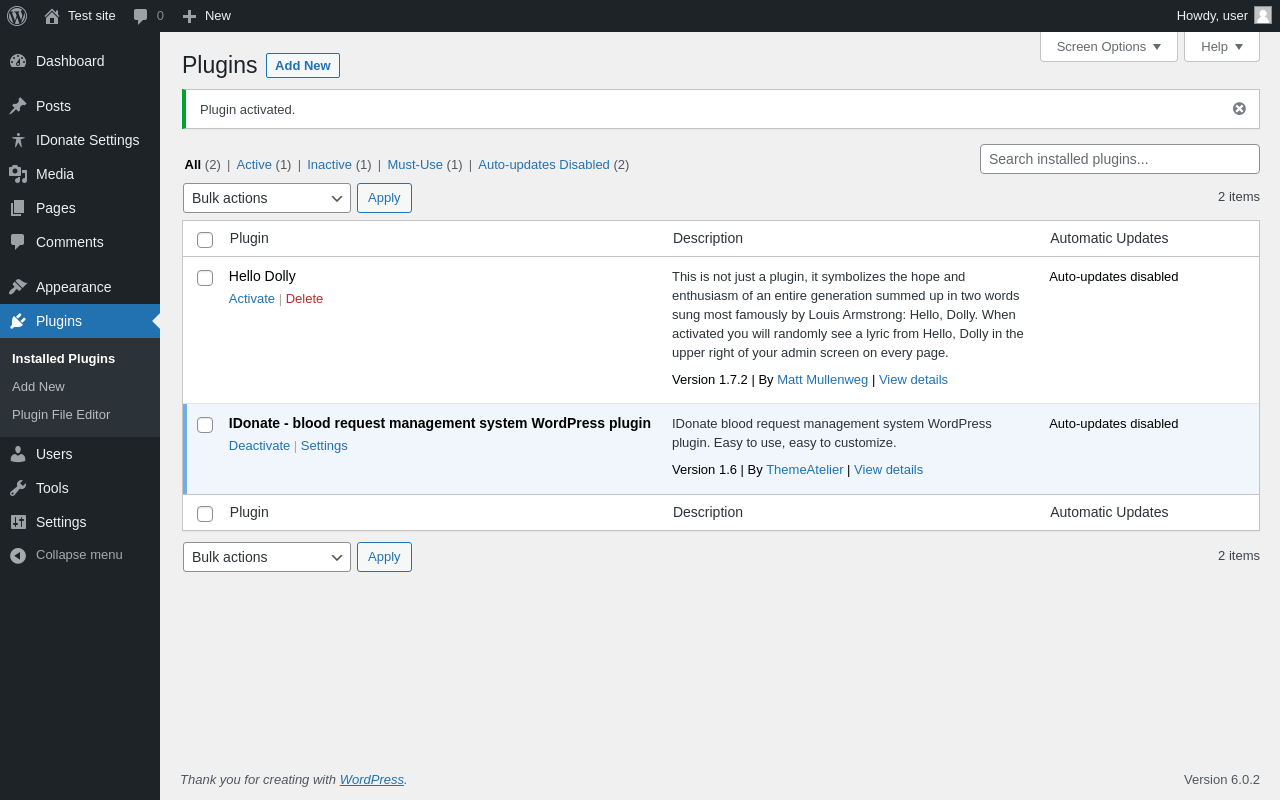This screenshot has width=1280, height=800.
Task: Deactivate the IDonate plugin
Action: pos(259,446)
